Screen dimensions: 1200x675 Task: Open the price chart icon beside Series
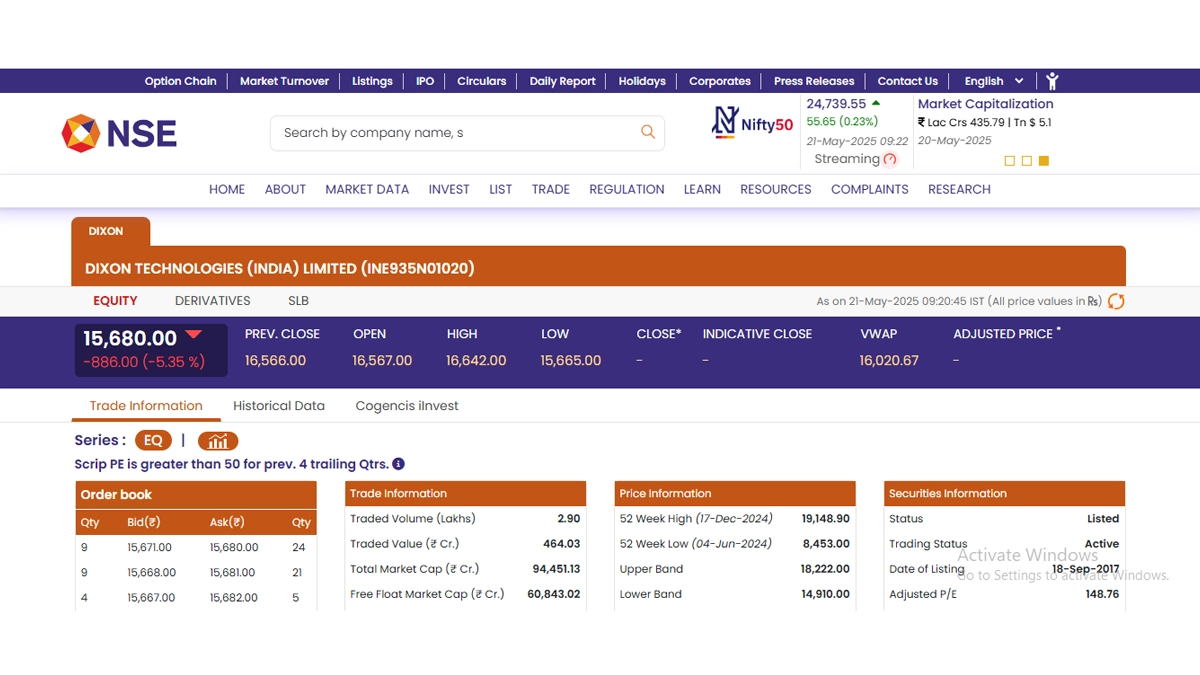click(218, 441)
